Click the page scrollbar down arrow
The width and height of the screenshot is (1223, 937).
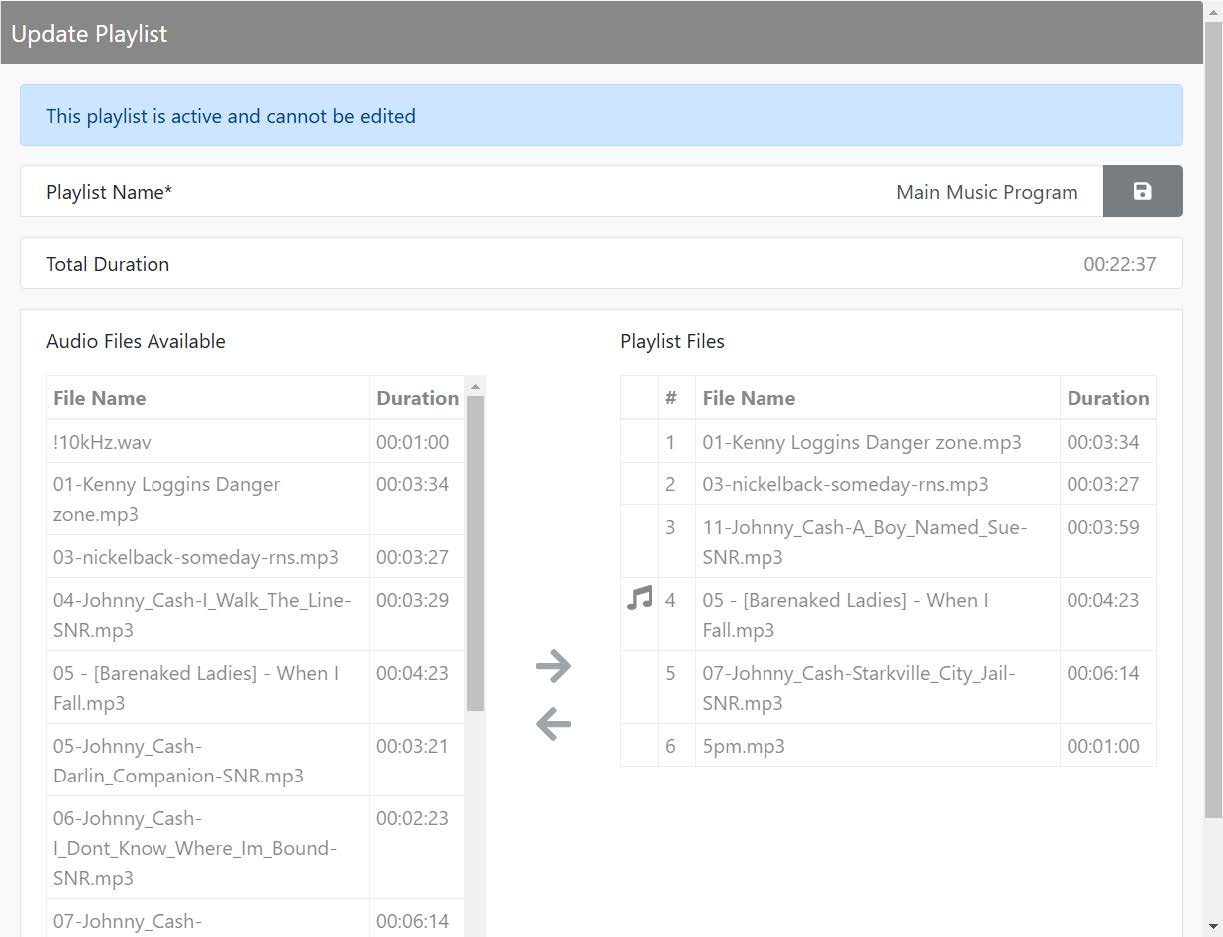click(x=1213, y=926)
